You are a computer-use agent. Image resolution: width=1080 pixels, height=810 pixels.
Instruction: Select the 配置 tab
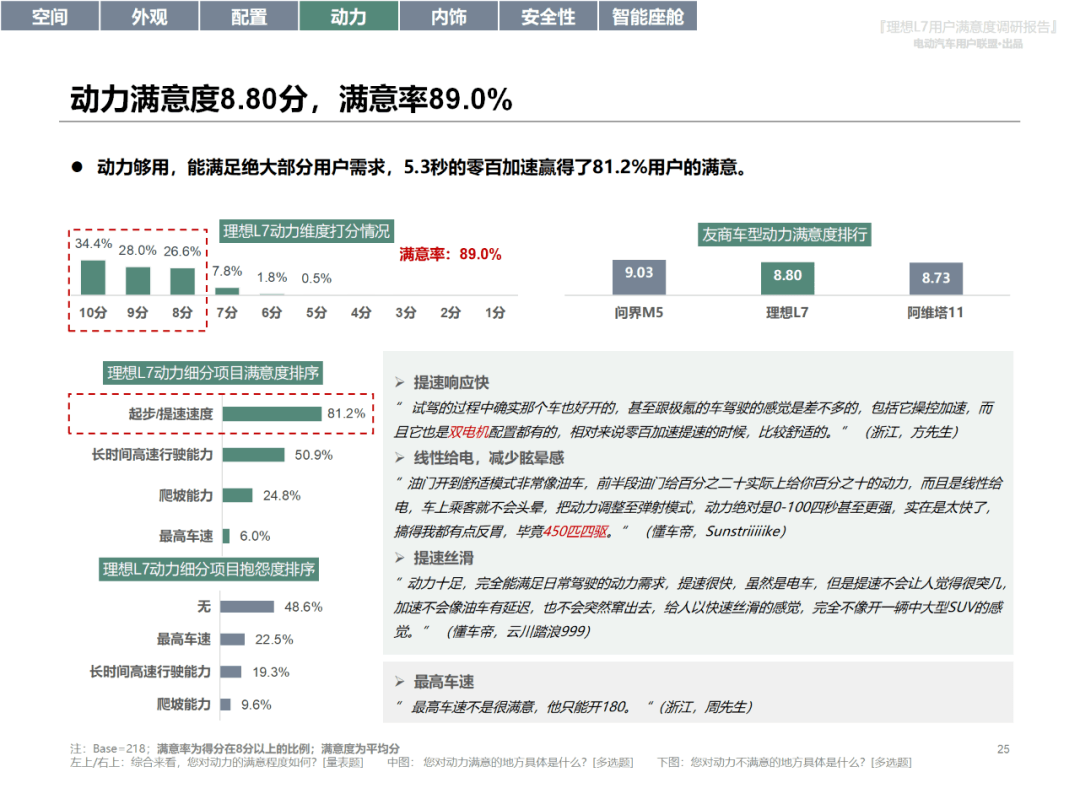point(249,16)
